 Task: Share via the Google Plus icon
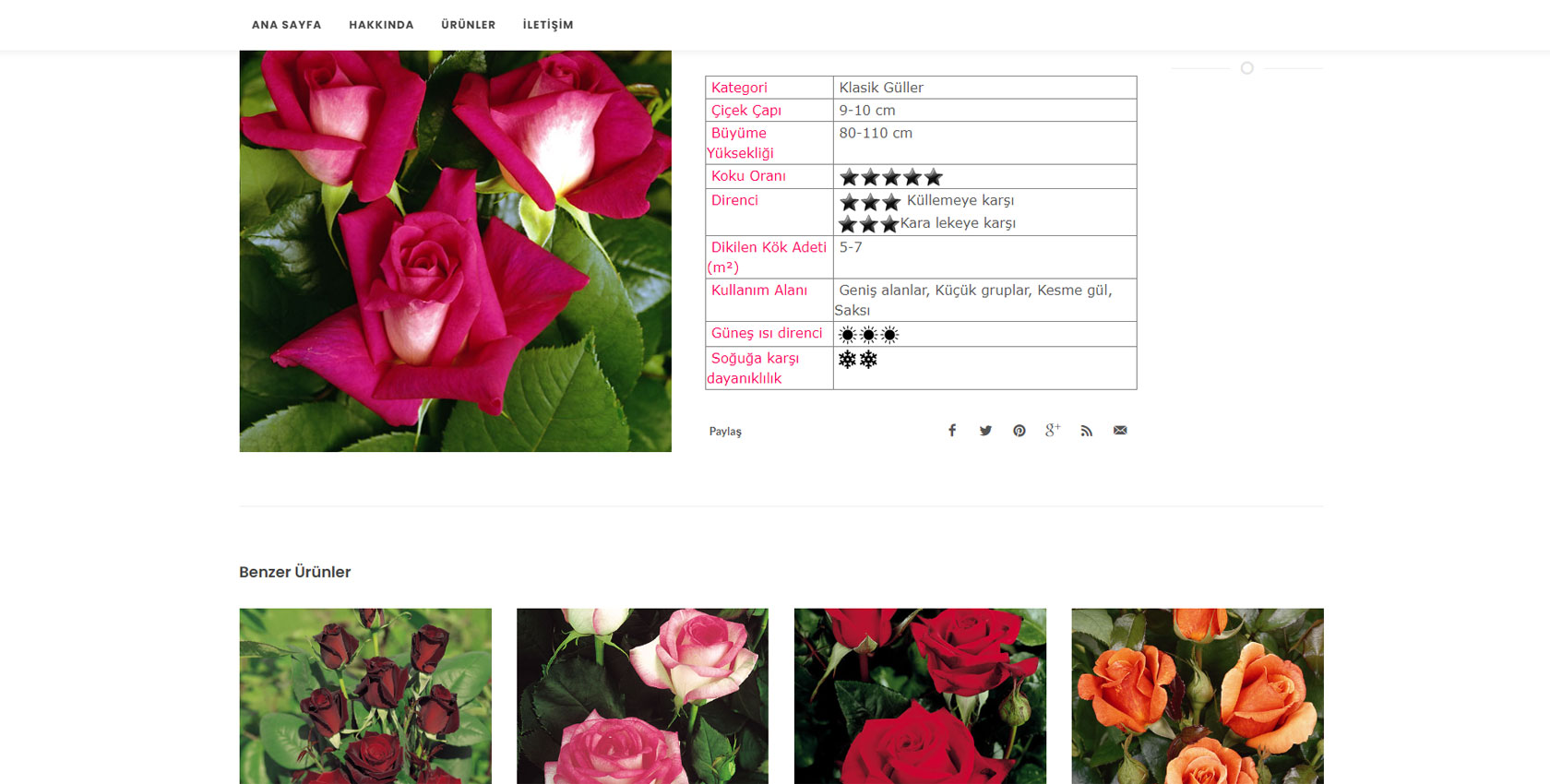[1053, 431]
